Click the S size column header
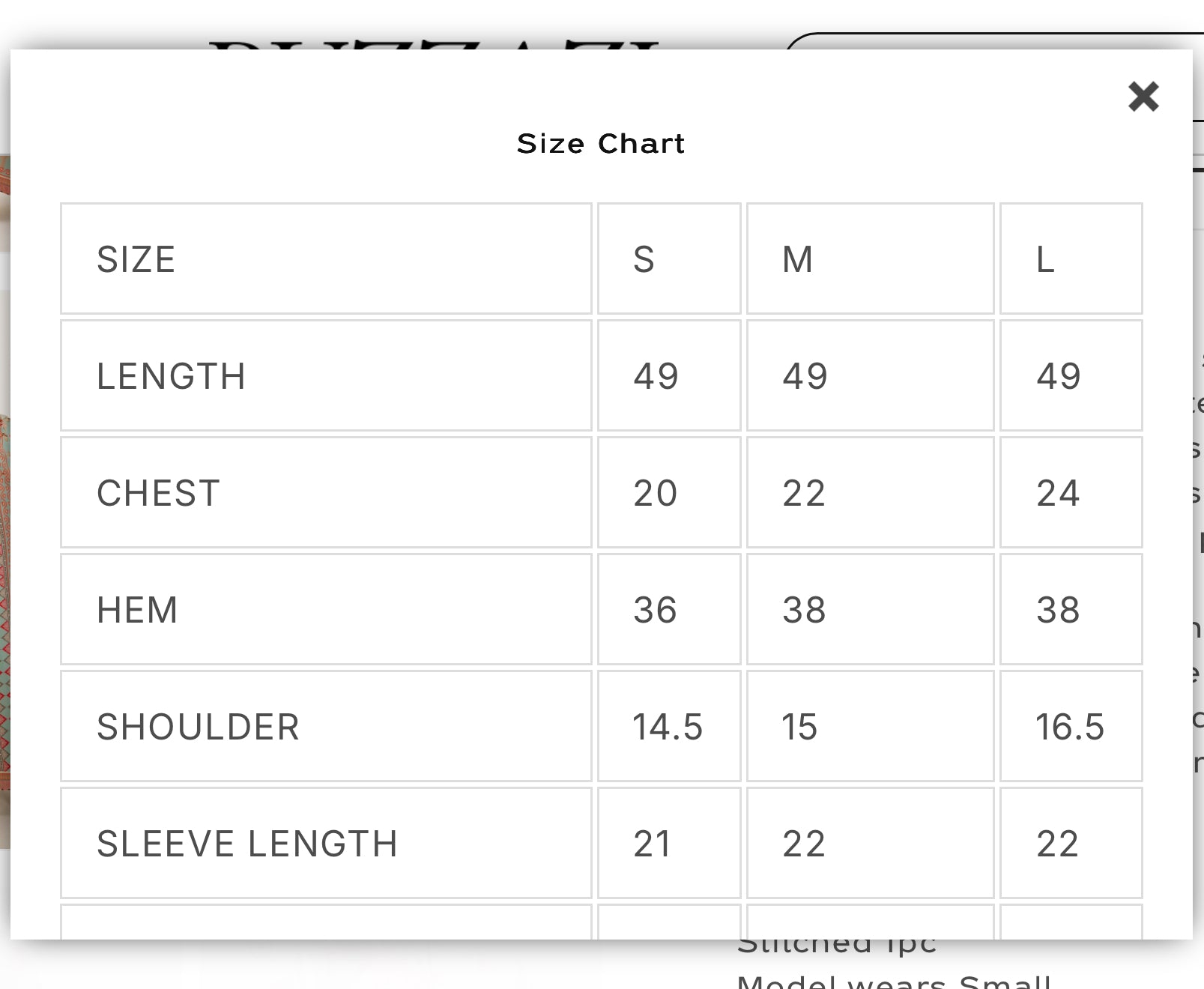Viewport: 1204px width, 989px height. 644,259
